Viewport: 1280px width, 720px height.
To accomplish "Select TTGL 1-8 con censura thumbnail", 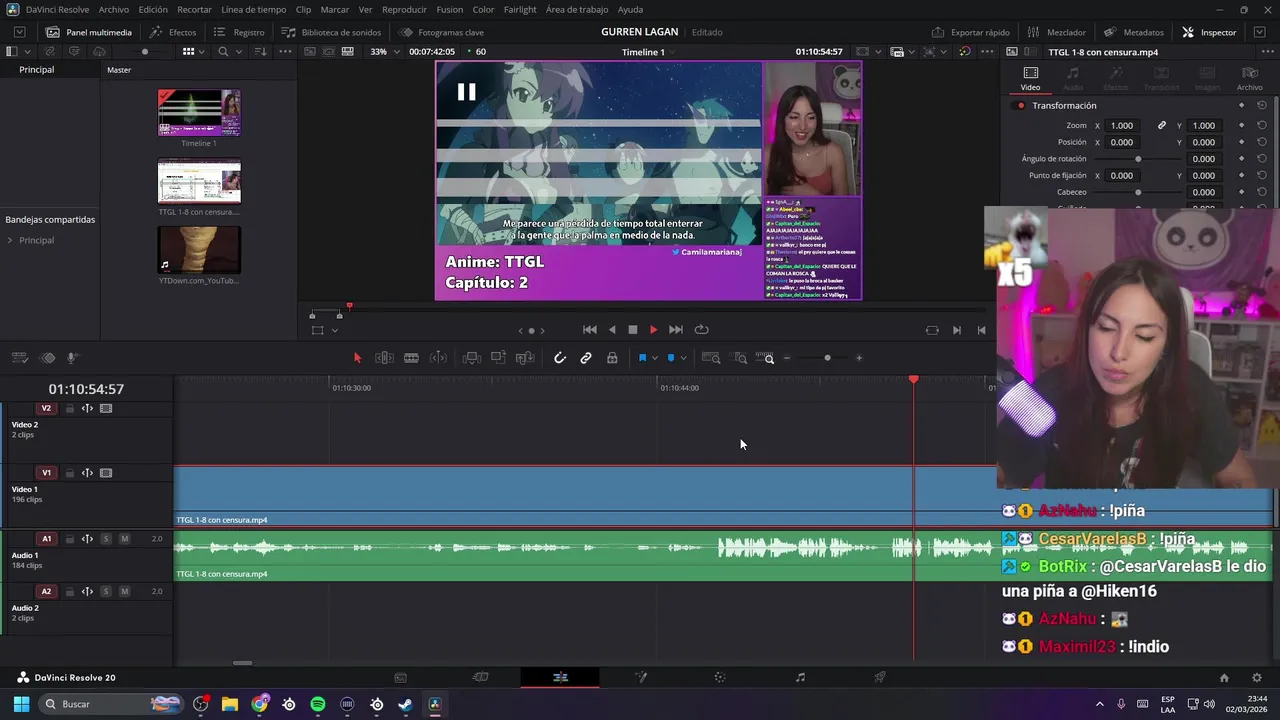I will [199, 182].
